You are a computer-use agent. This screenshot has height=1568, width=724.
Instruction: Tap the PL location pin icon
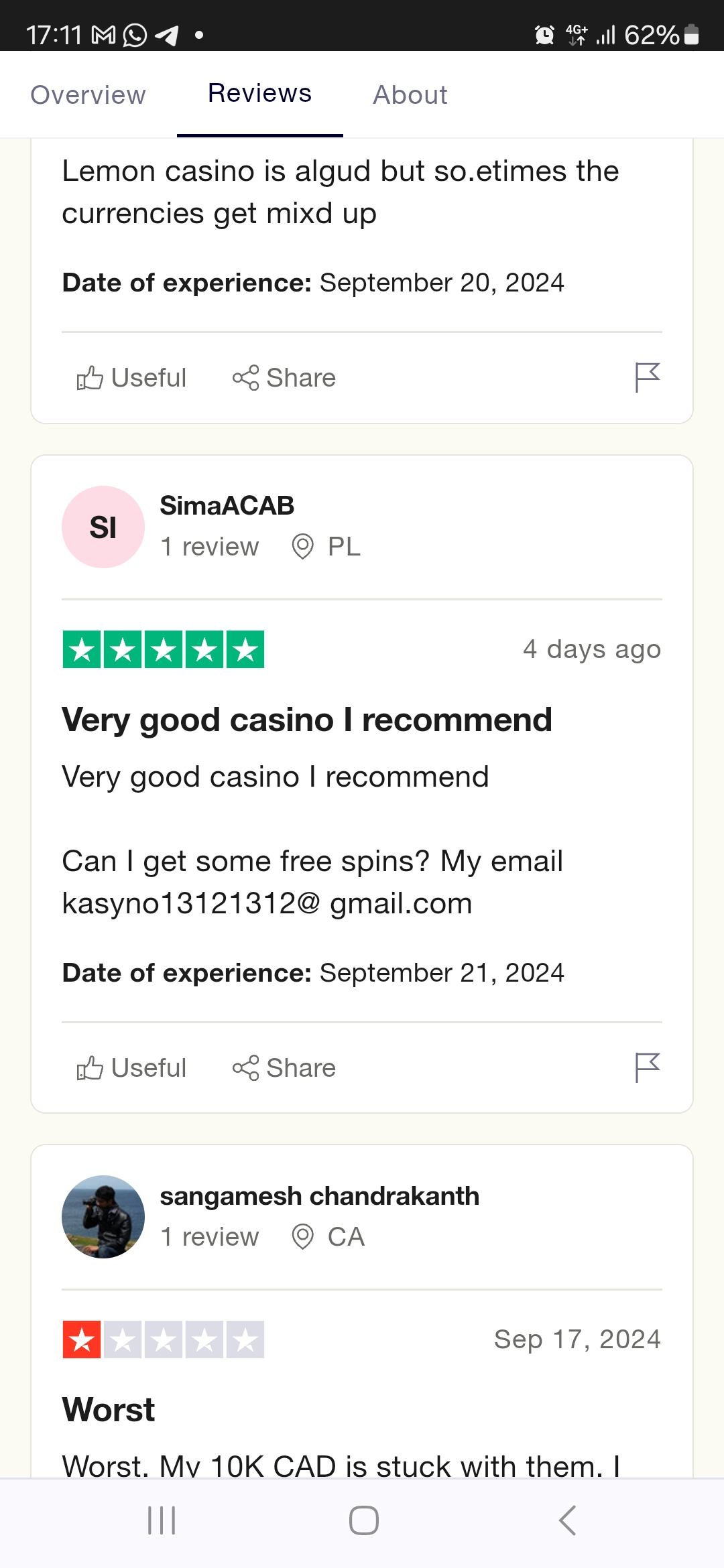[x=302, y=547]
